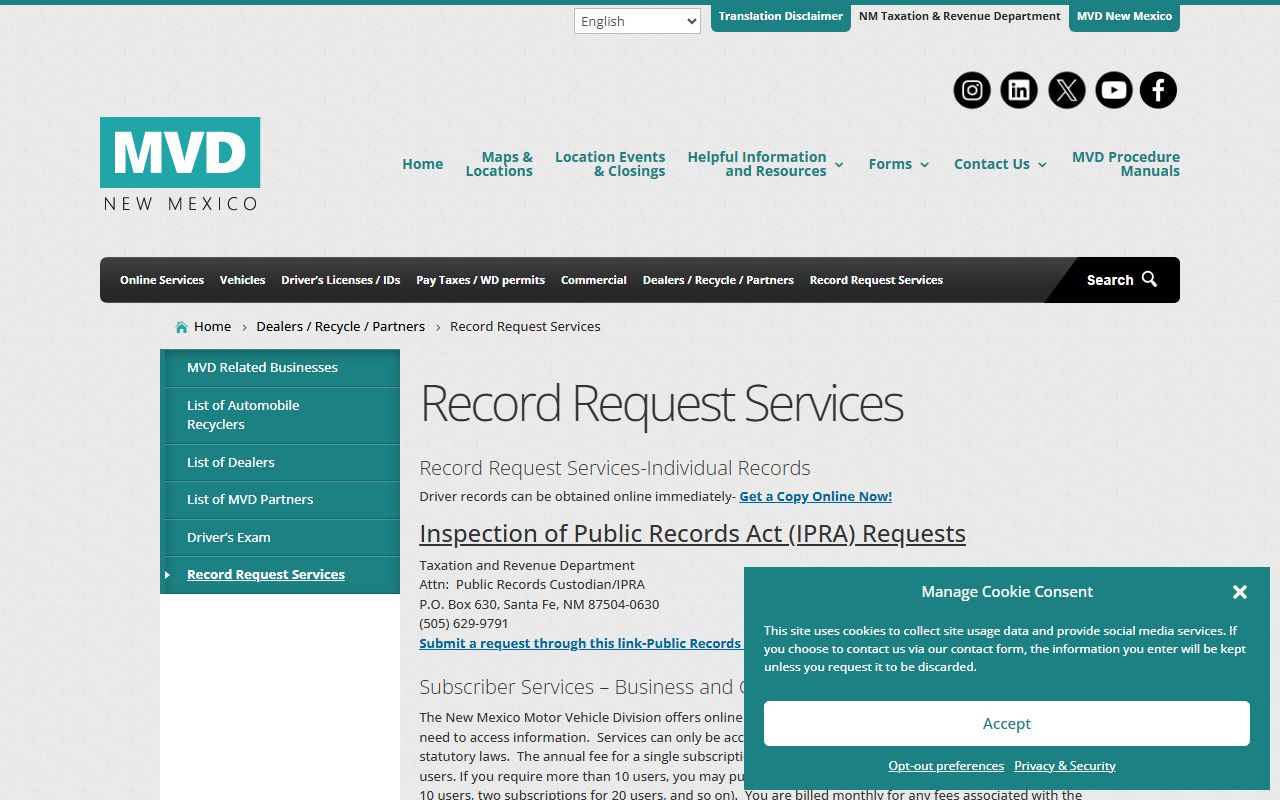Open Record Request Services sidebar item
The image size is (1280, 800).
pos(280,575)
